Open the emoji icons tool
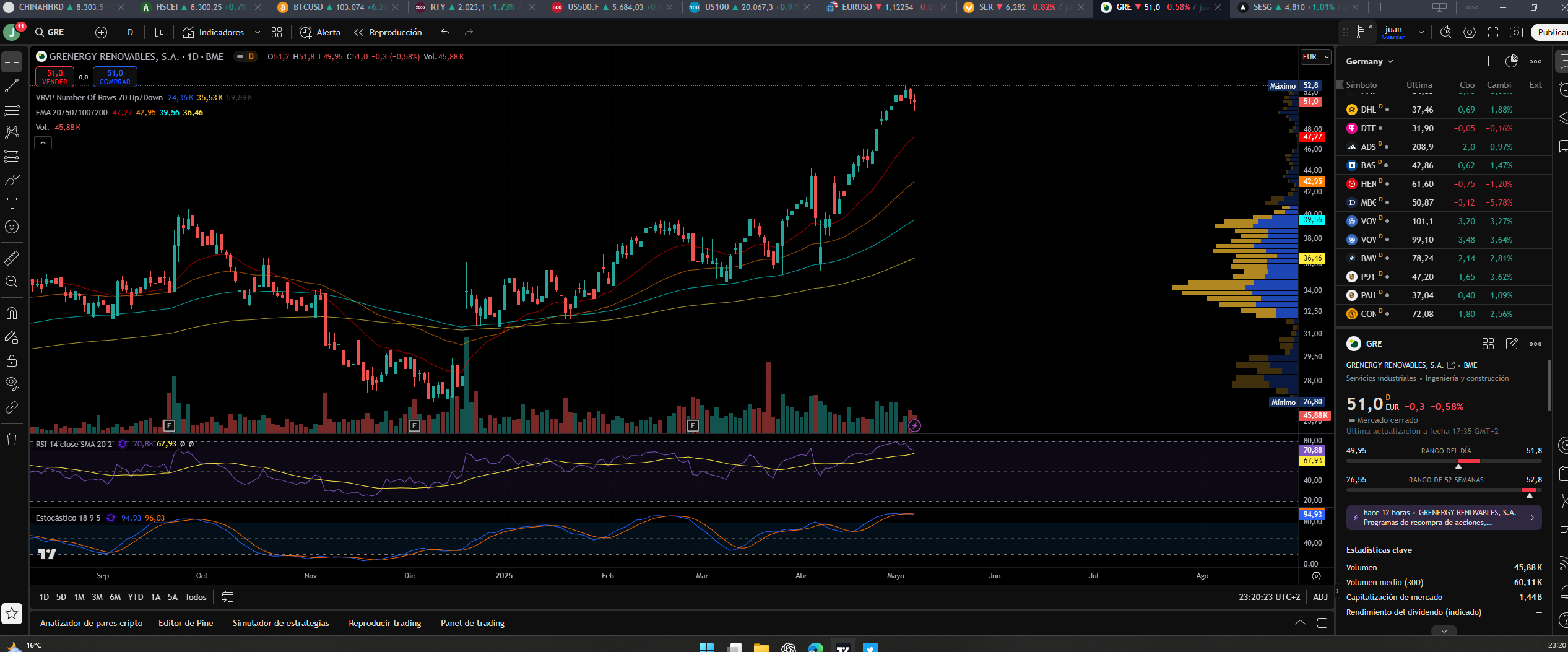Viewport: 1568px width, 652px height. (x=12, y=227)
